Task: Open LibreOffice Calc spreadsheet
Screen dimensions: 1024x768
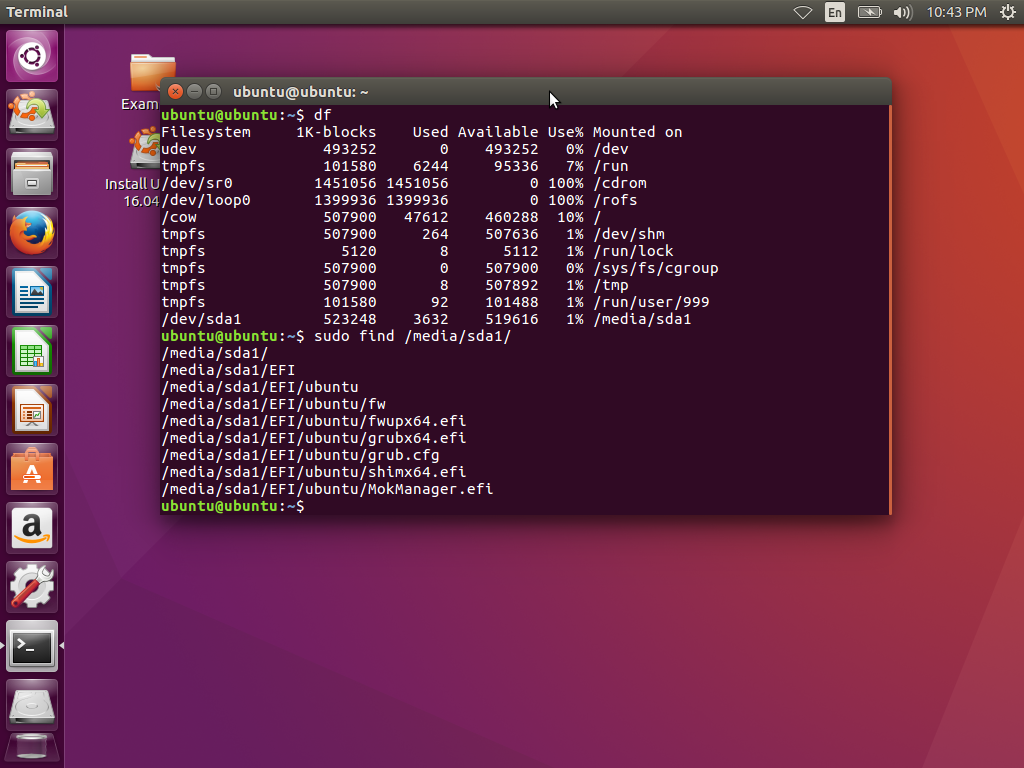Action: click(x=31, y=351)
